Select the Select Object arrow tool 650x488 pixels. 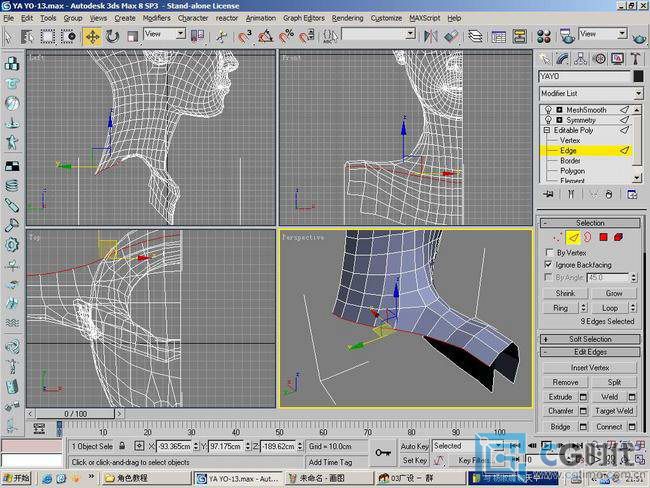(x=8, y=37)
